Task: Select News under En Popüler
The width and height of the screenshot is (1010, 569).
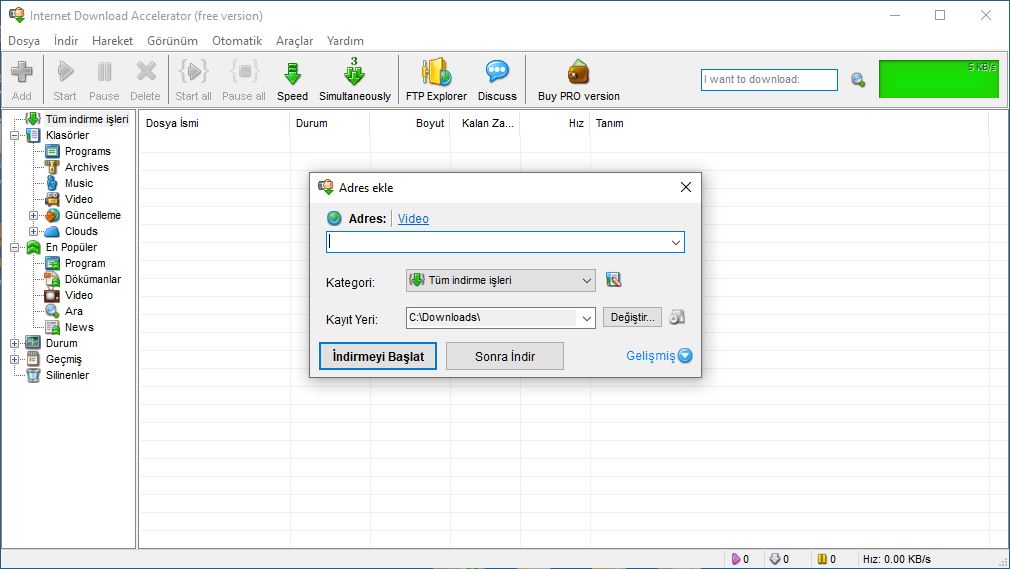Action: click(79, 327)
